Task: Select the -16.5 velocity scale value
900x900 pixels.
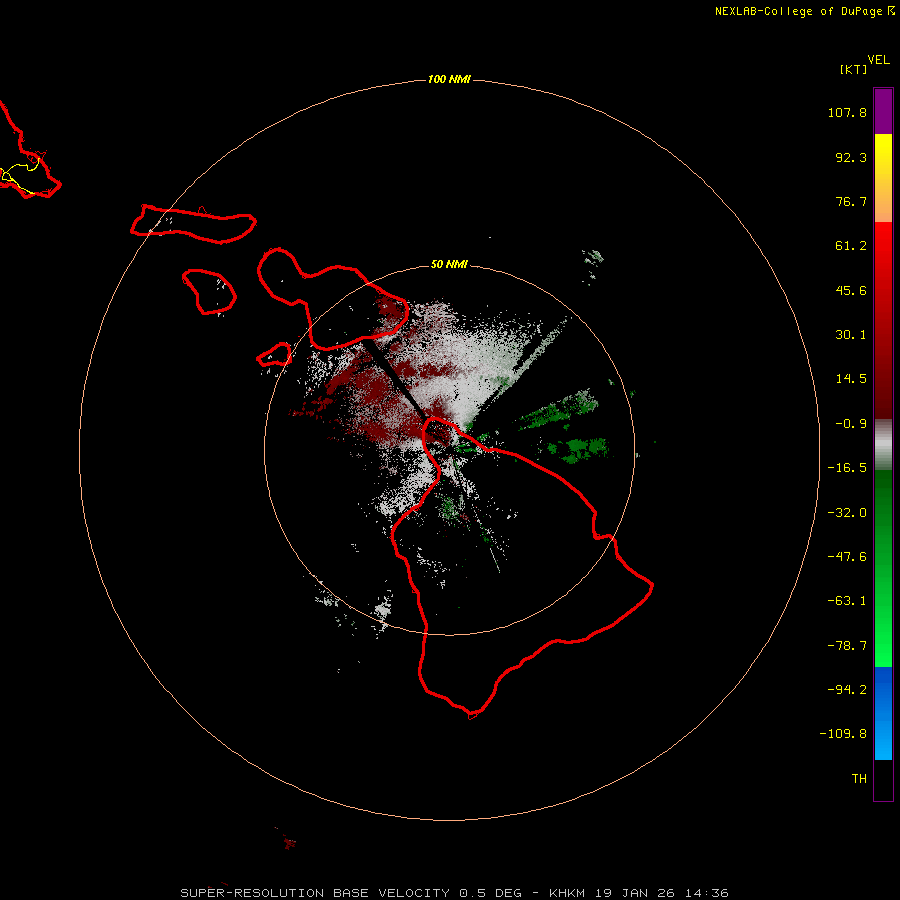Action: (847, 468)
